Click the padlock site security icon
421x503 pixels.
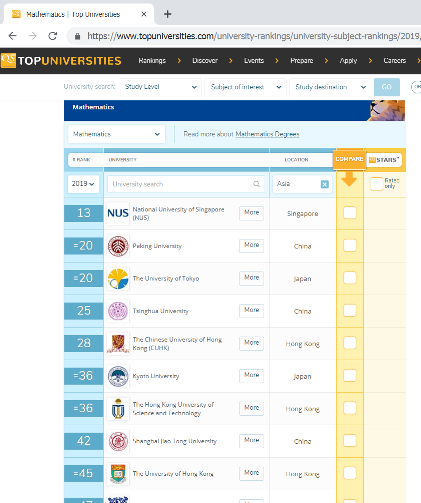(x=77, y=36)
